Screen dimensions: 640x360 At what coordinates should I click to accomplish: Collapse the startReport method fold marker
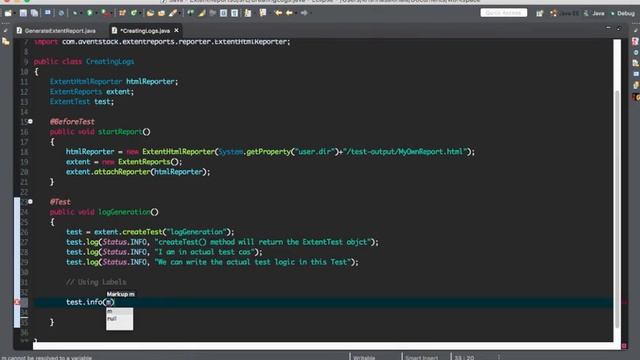pos(30,122)
